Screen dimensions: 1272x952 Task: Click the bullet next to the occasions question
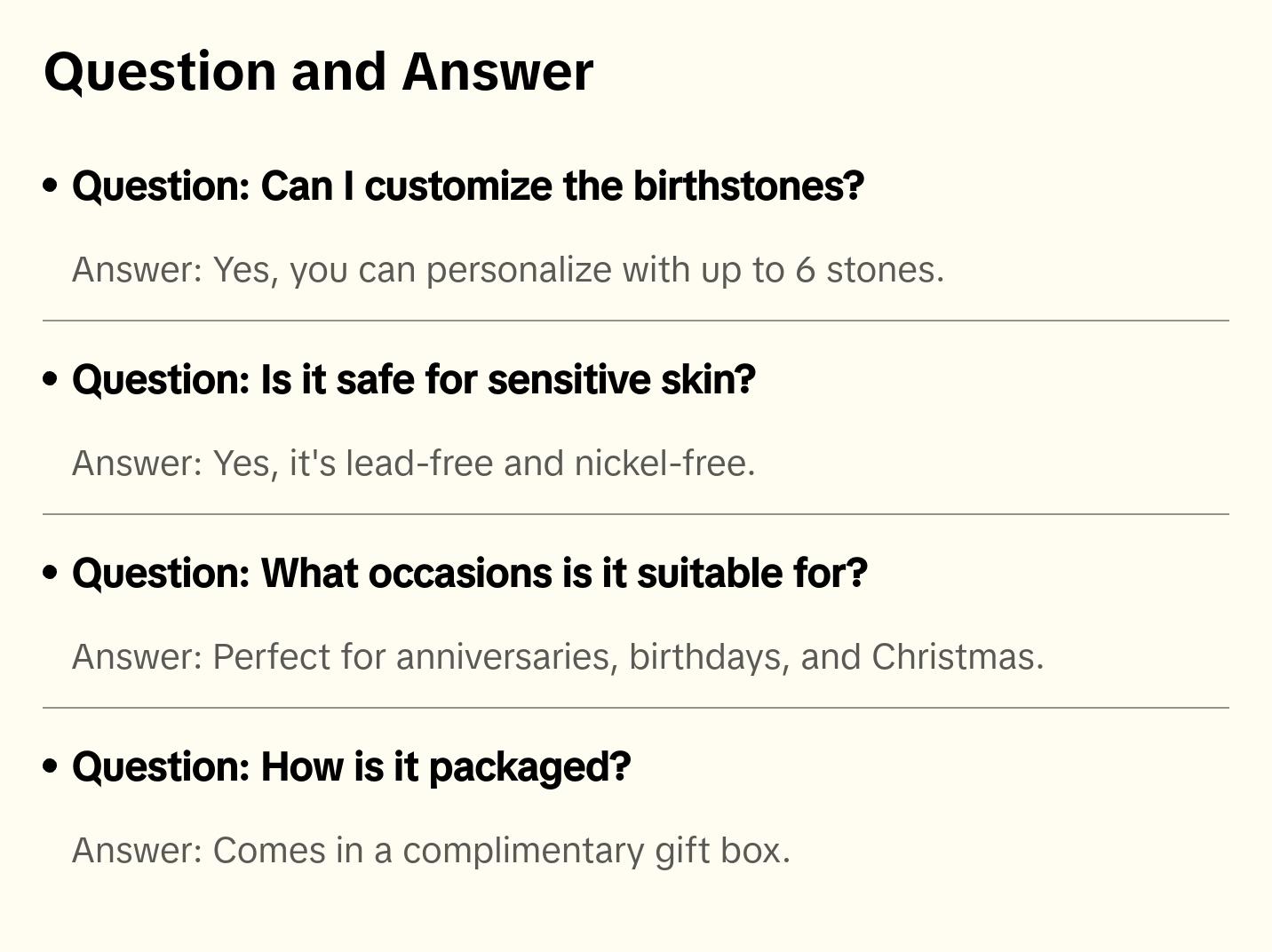(51, 573)
